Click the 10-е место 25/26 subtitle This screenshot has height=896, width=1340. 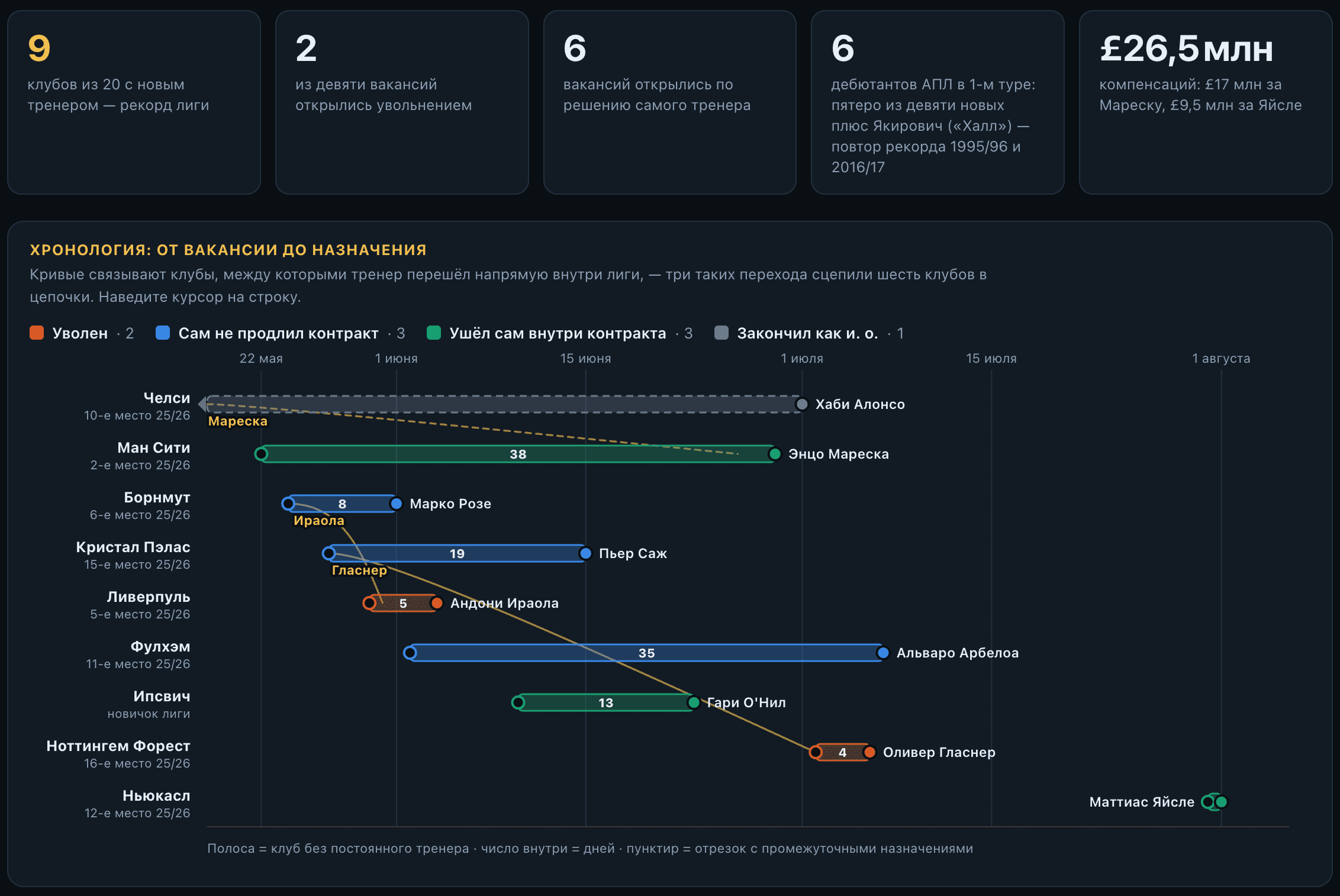click(x=137, y=415)
